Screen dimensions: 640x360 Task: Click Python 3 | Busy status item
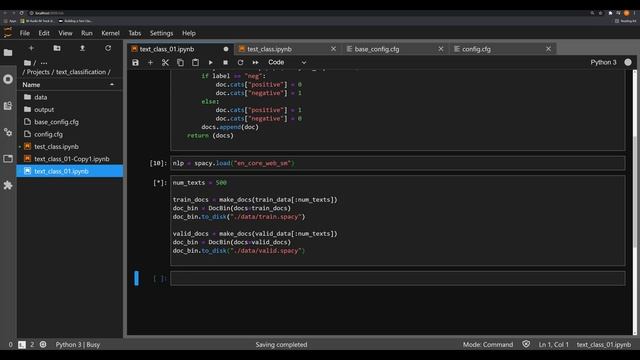pos(78,344)
